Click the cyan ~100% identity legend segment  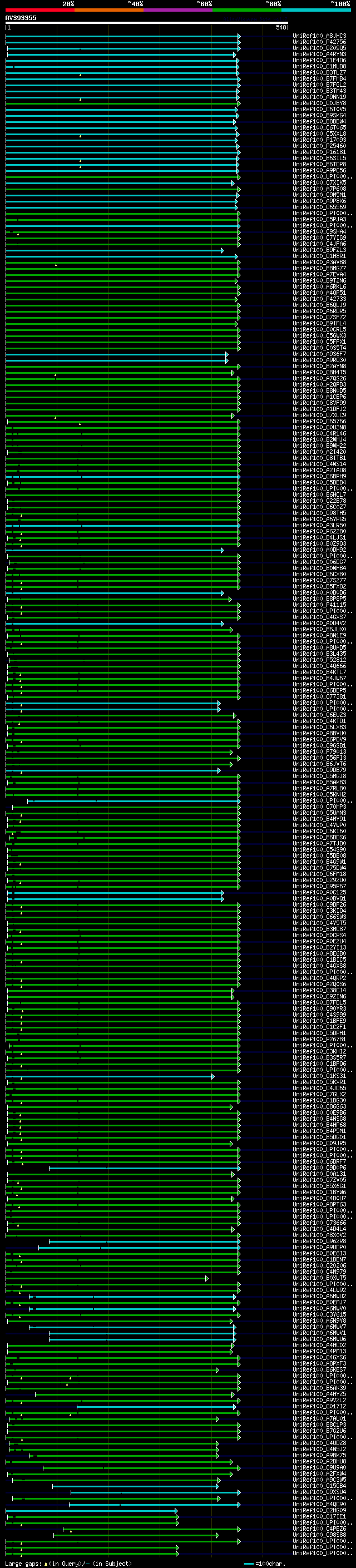click(316, 10)
